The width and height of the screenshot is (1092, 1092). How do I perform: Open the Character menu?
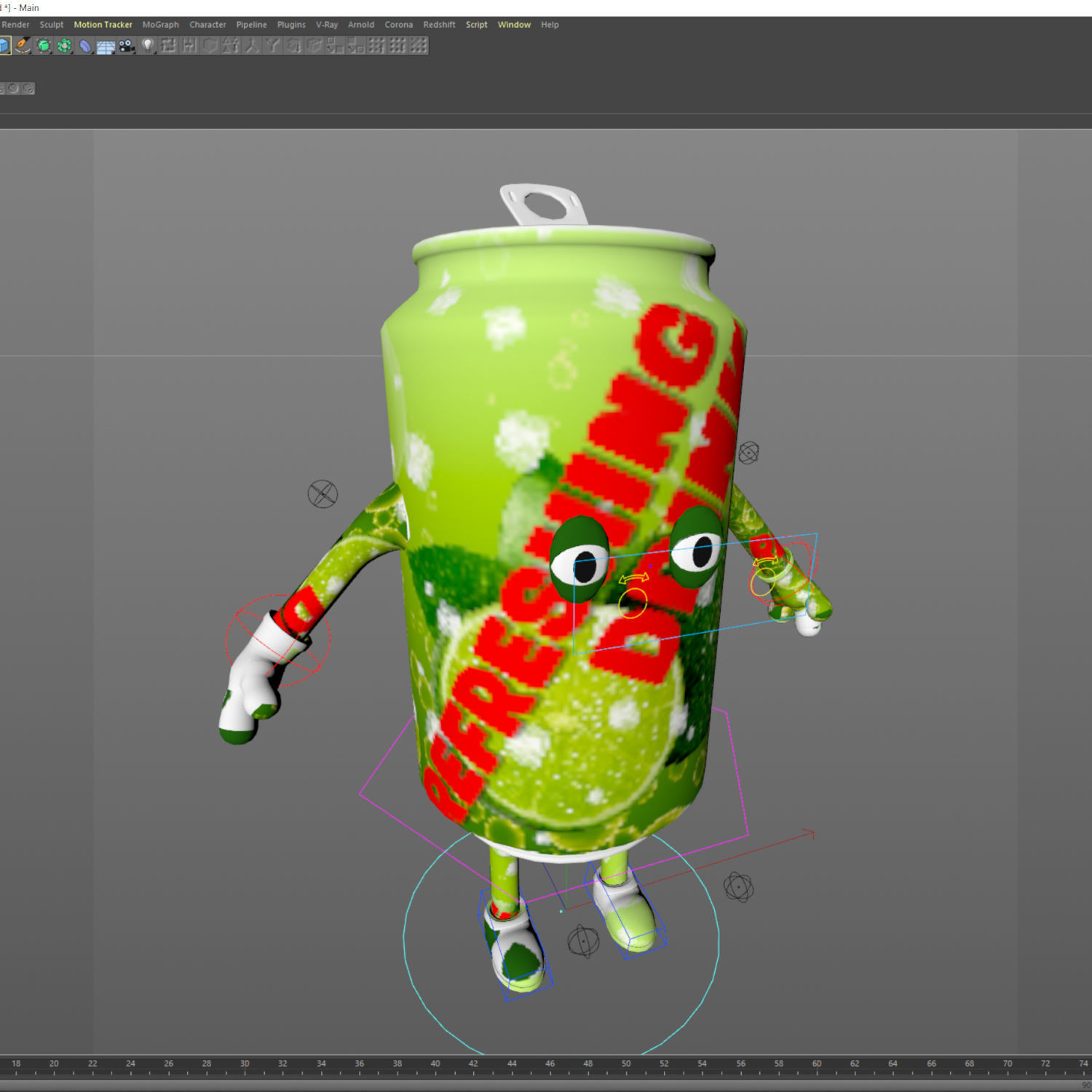pyautogui.click(x=207, y=25)
